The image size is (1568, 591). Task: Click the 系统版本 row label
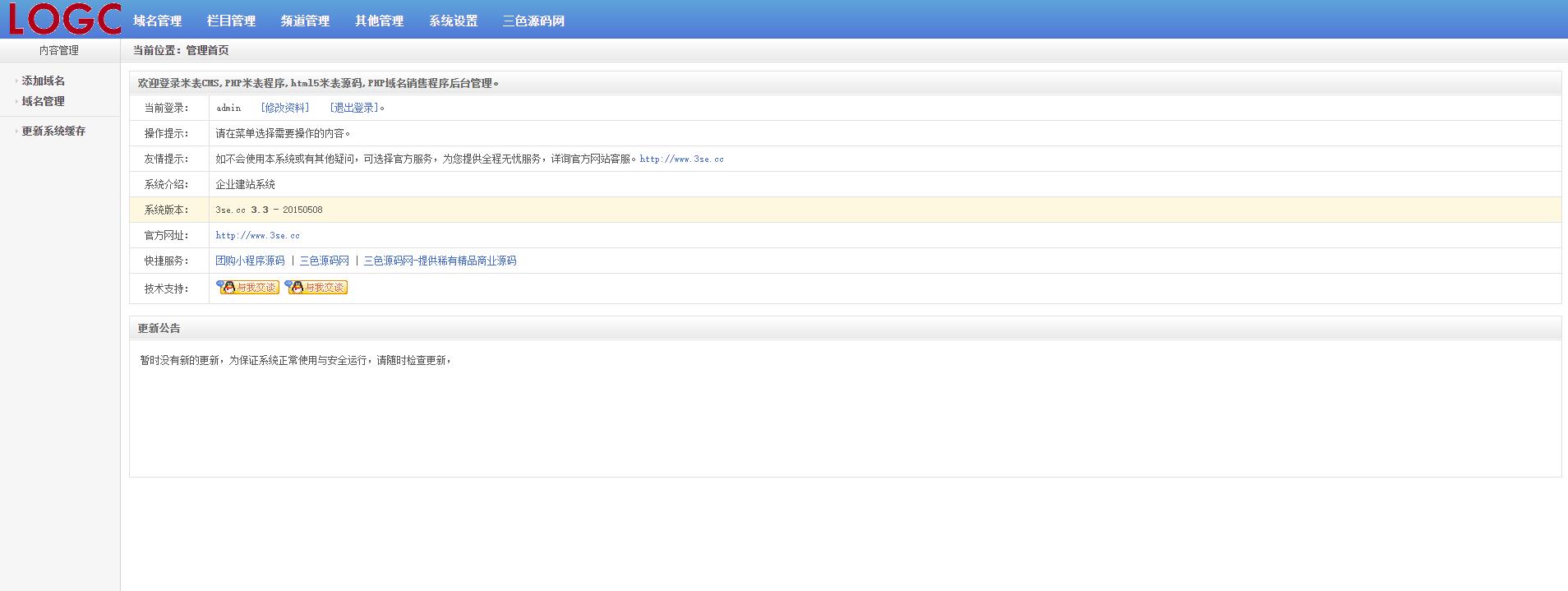pos(166,210)
